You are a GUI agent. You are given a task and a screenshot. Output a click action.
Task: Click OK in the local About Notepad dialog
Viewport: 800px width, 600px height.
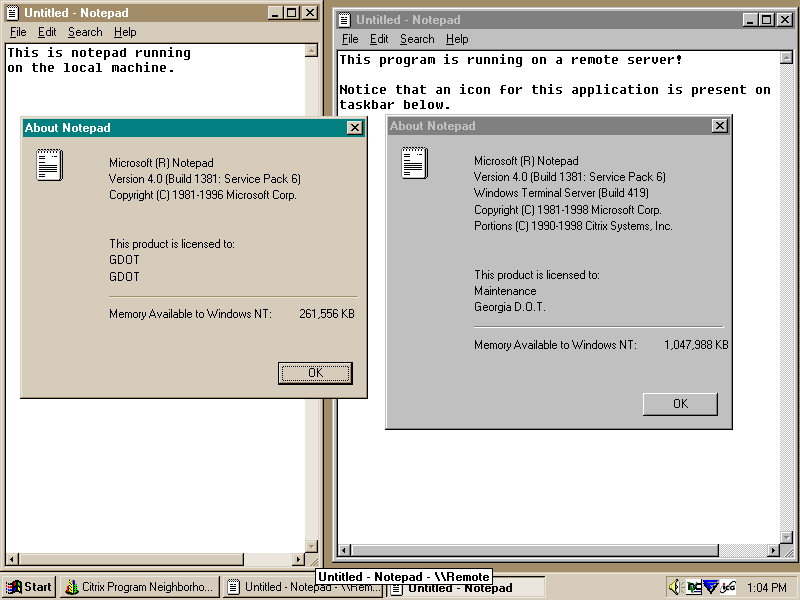[x=314, y=372]
